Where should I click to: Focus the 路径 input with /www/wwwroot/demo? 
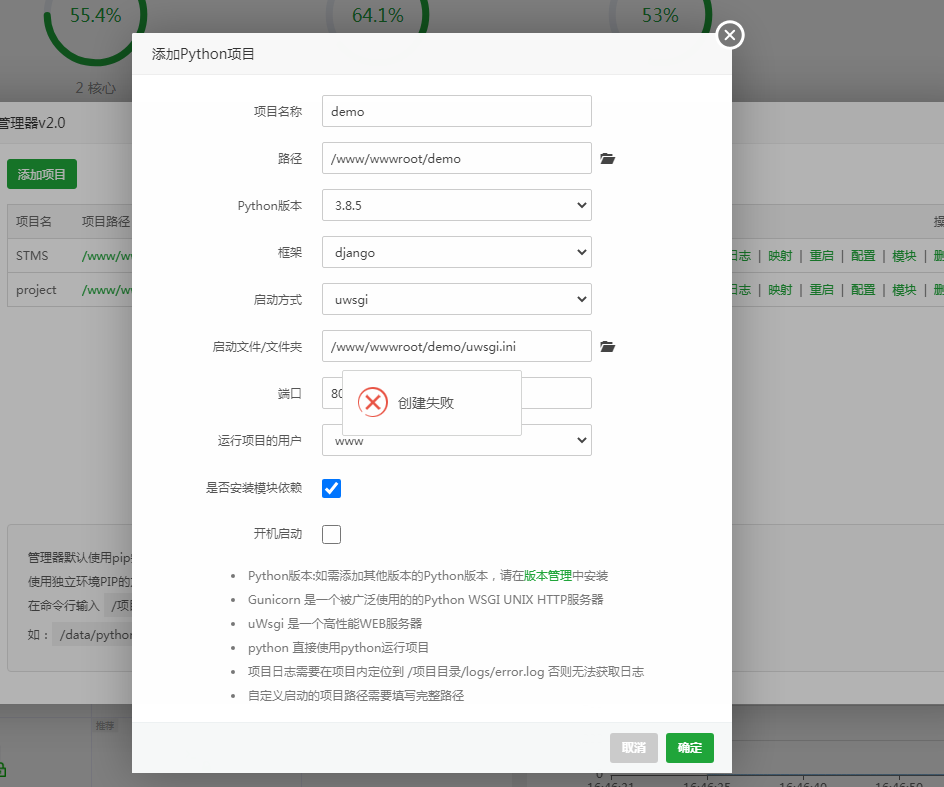click(x=456, y=158)
